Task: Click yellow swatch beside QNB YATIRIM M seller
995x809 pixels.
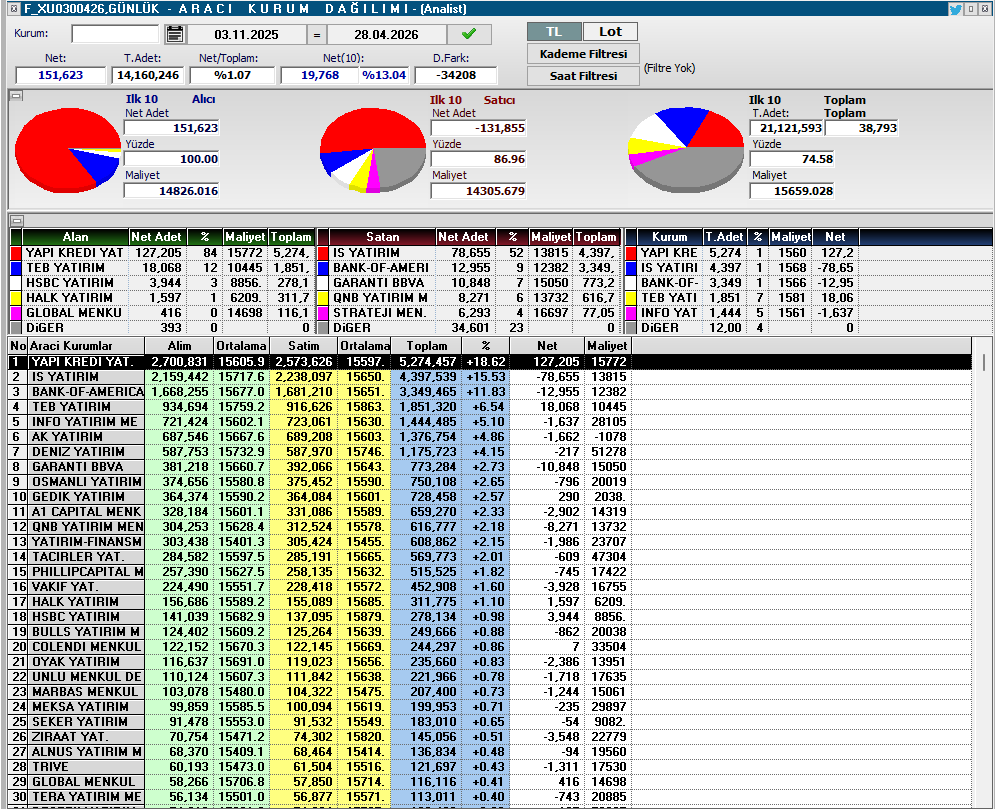Action: point(323,298)
